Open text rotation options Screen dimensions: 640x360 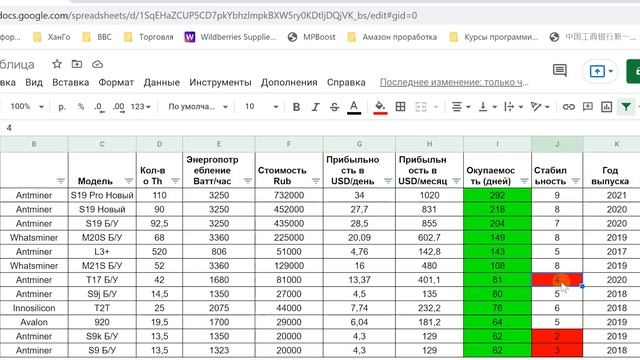pyautogui.click(x=540, y=107)
